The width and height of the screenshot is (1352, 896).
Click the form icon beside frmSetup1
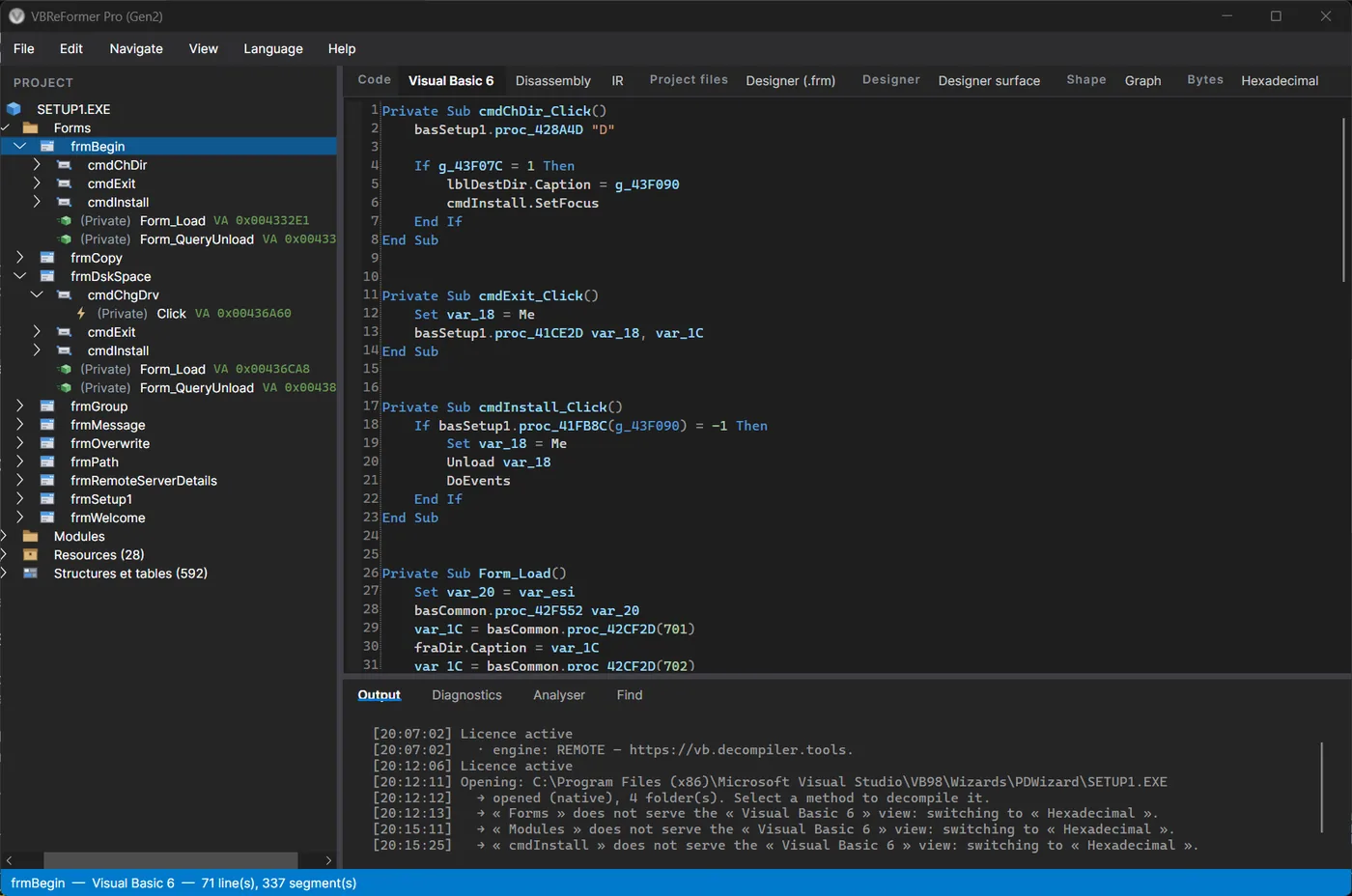[x=47, y=499]
